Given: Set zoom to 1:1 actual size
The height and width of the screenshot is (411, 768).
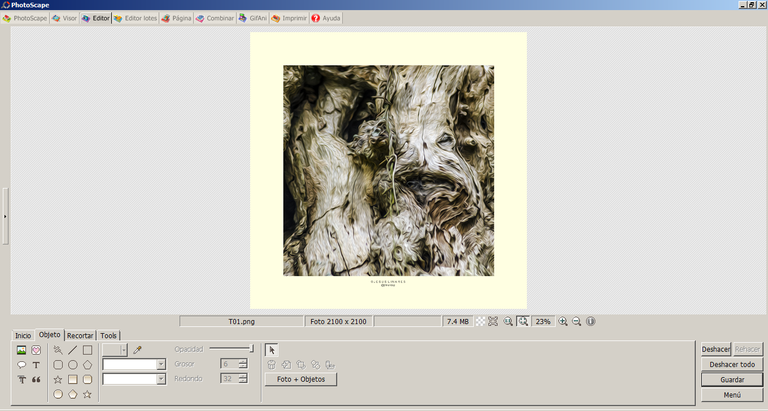Looking at the screenshot, I should (508, 321).
